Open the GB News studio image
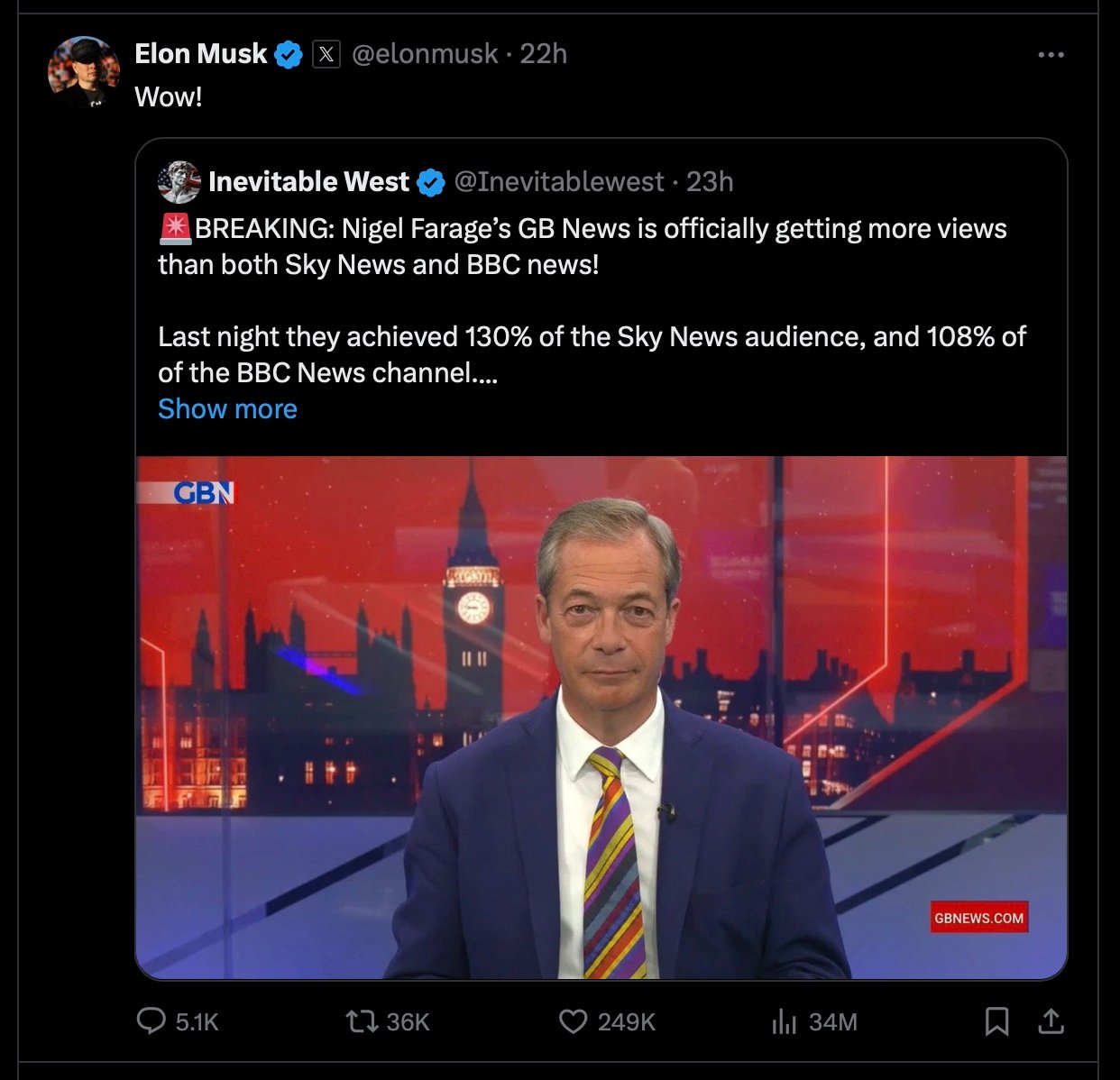This screenshot has height=1080, width=1120. coord(601,717)
